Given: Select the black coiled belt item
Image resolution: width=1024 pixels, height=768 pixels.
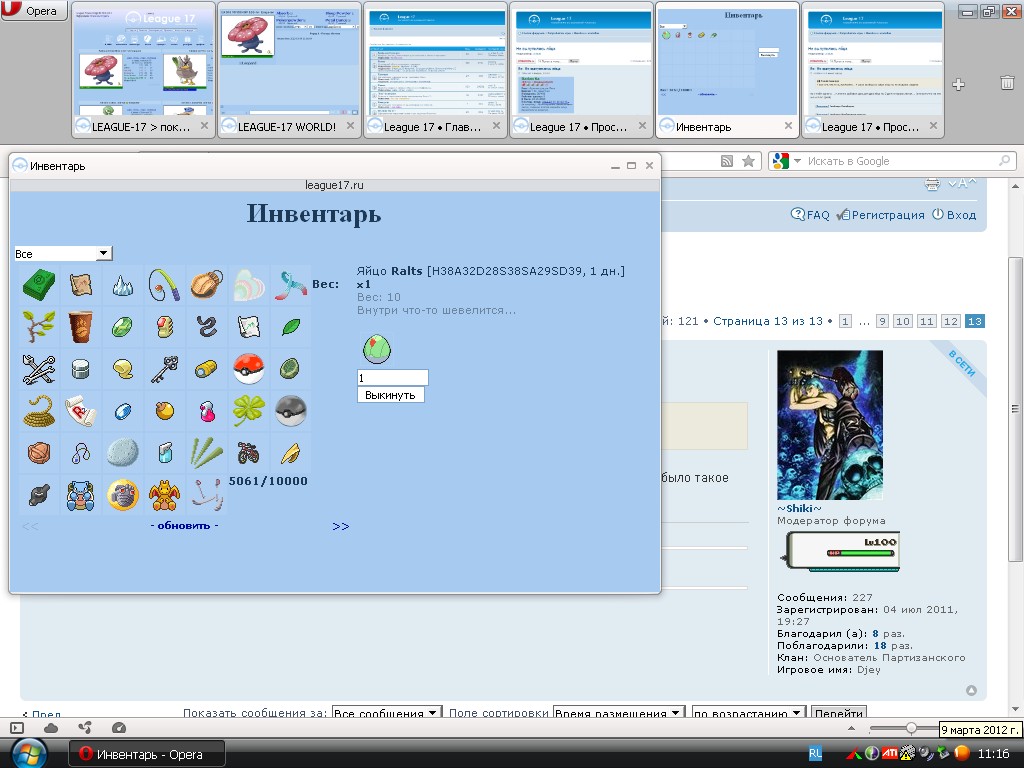Looking at the screenshot, I should tap(206, 327).
